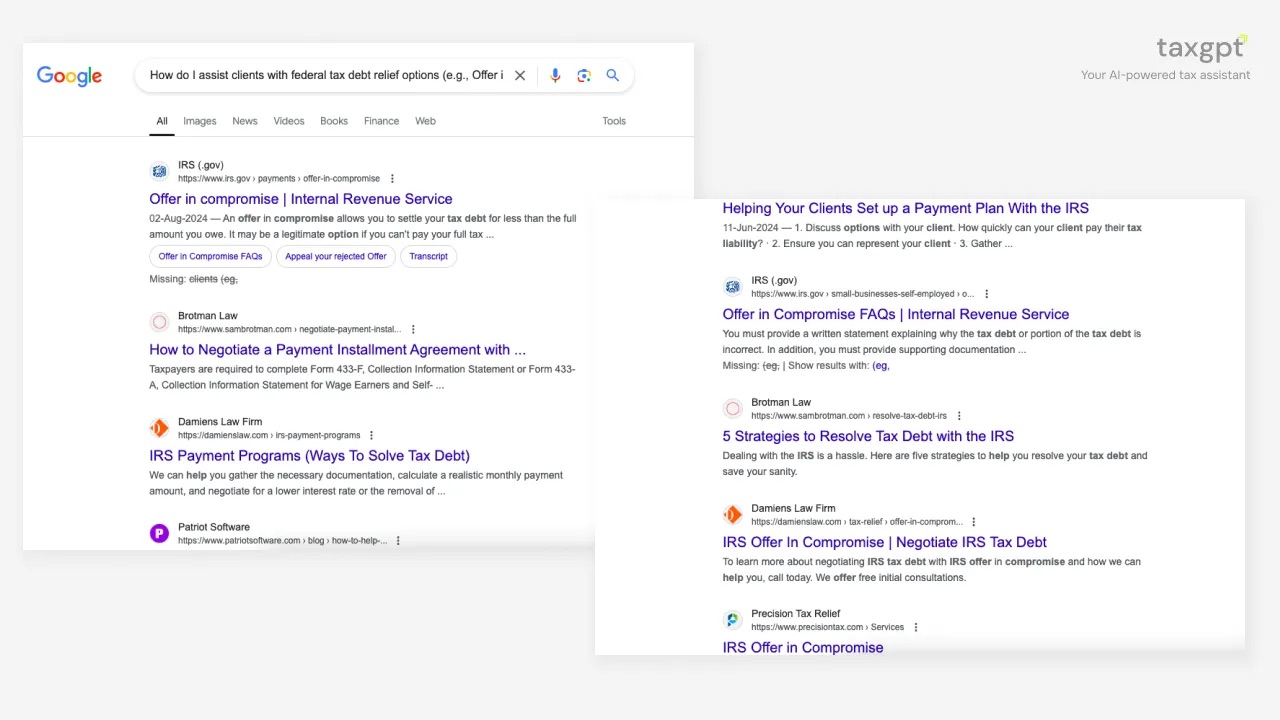Open 5 Strategies to Resolve Tax Debt with the IRS
The width and height of the screenshot is (1280, 720).
868,436
